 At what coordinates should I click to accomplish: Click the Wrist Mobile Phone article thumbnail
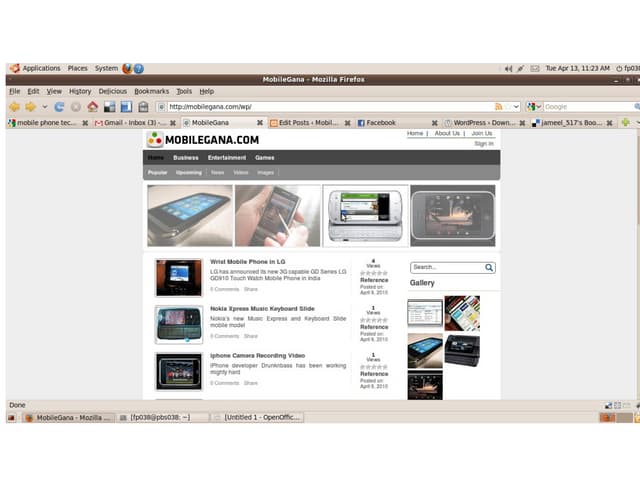click(178, 277)
